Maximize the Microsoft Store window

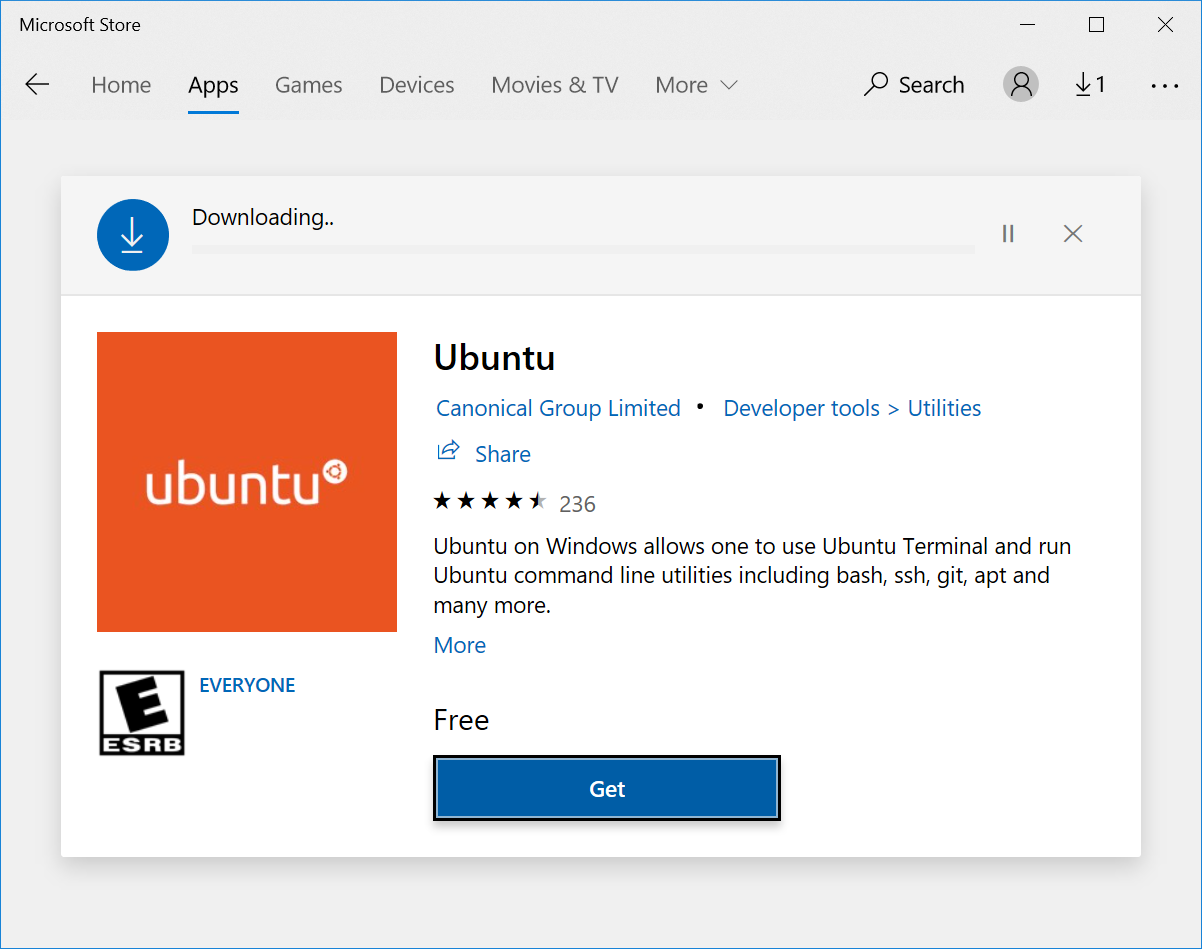pyautogui.click(x=1097, y=25)
